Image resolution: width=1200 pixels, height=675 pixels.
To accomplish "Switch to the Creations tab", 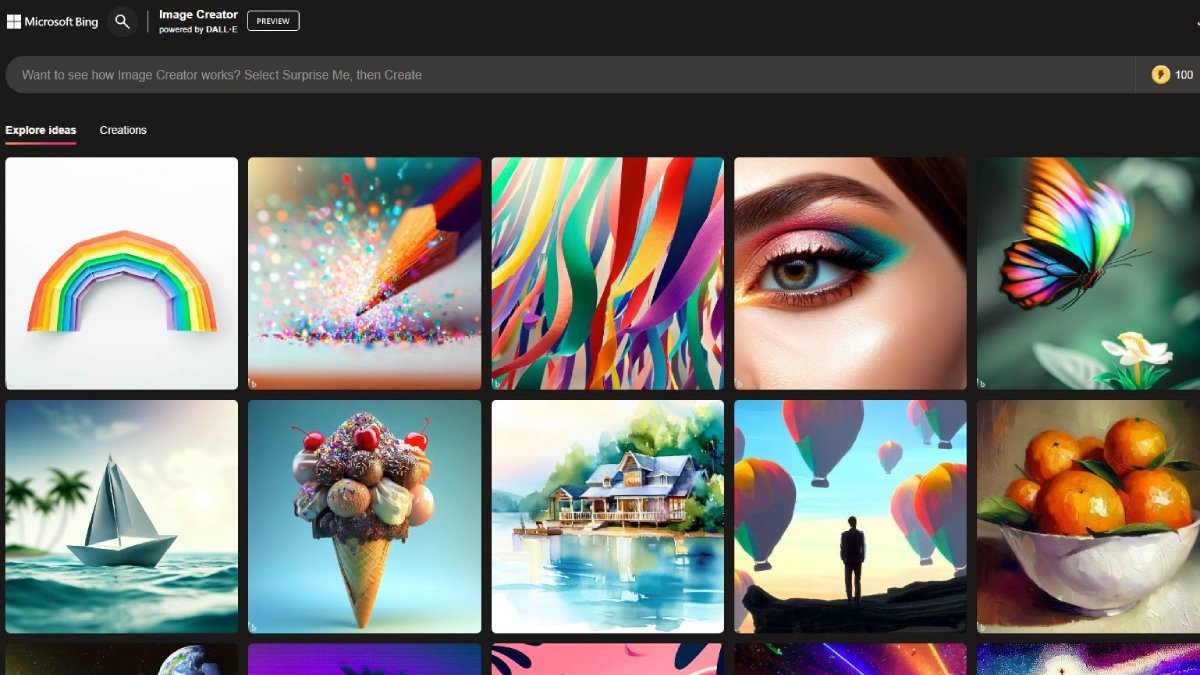I will 122,130.
